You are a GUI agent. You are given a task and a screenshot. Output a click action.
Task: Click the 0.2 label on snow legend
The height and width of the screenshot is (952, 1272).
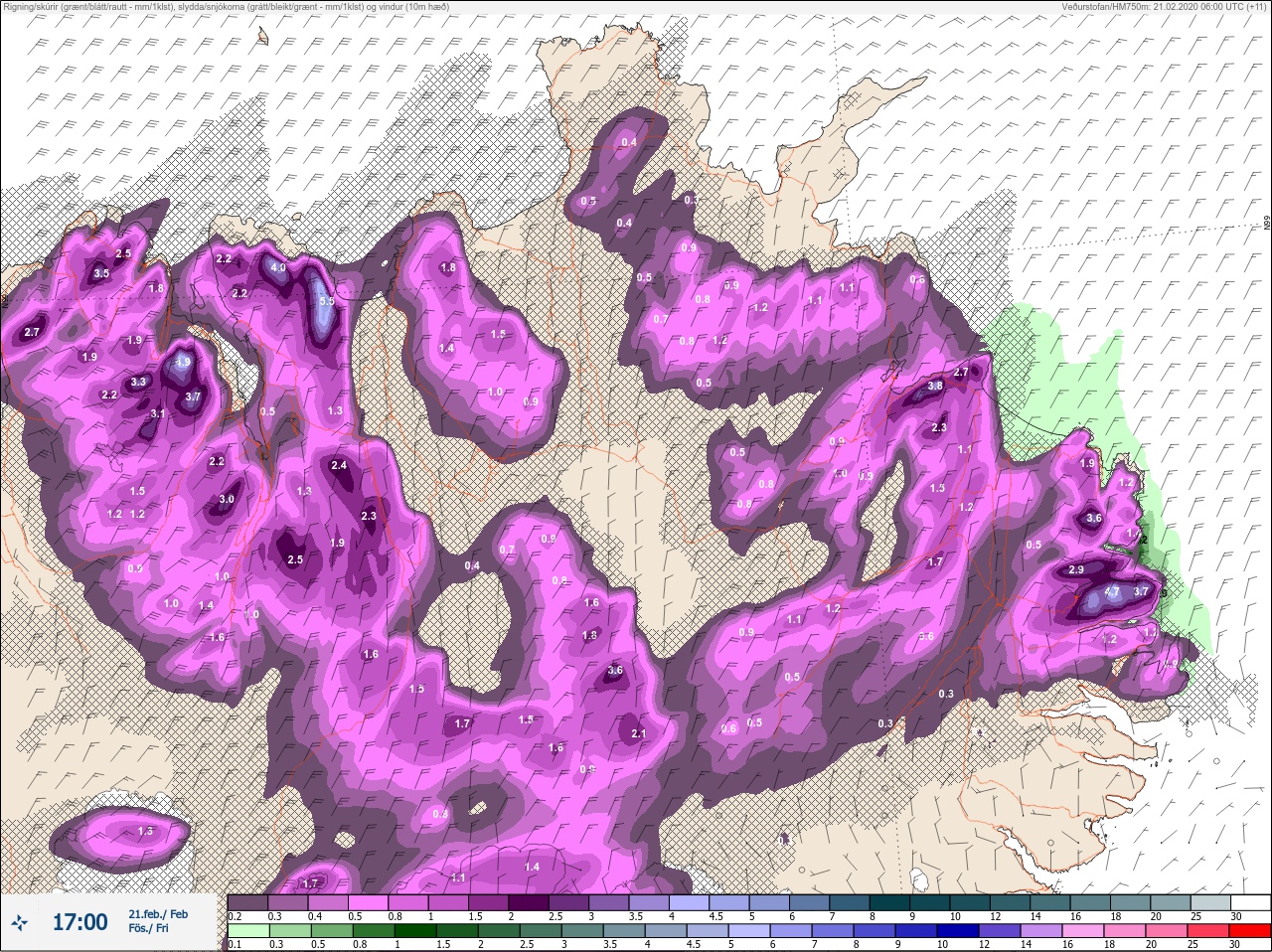click(x=235, y=915)
